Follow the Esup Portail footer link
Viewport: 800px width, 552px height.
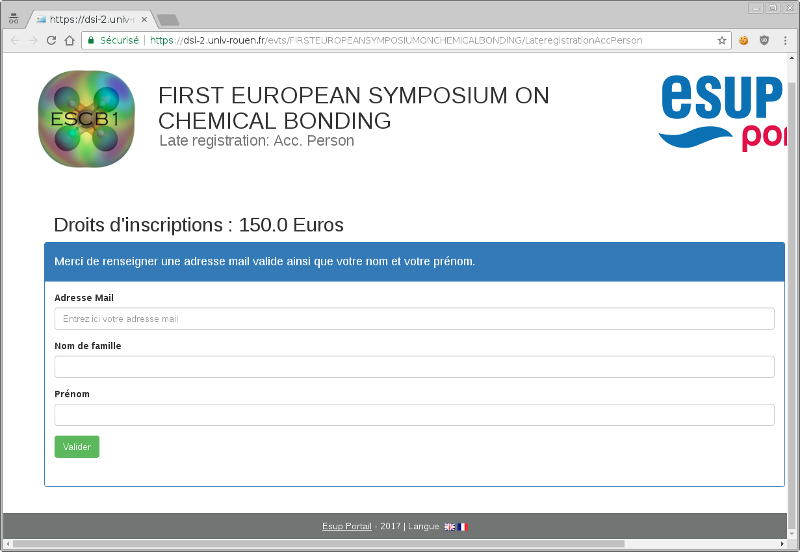346,526
